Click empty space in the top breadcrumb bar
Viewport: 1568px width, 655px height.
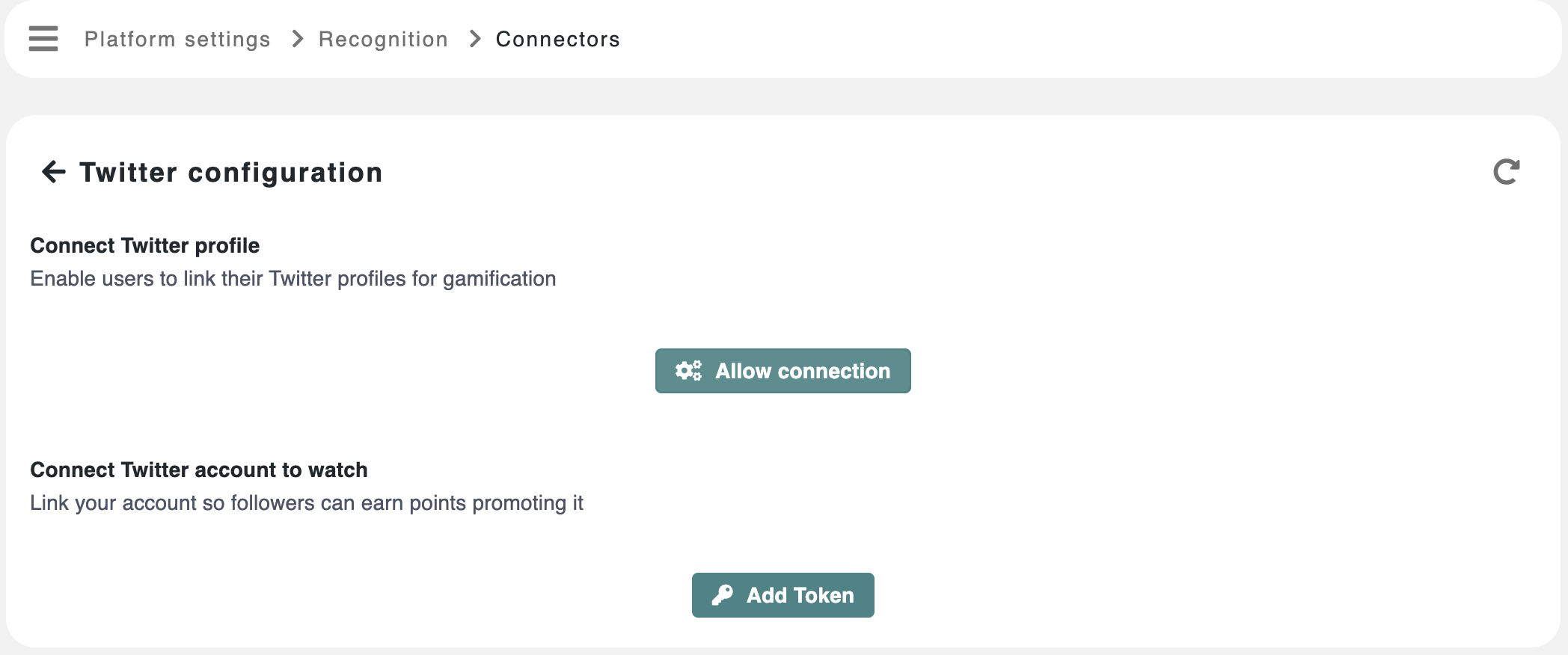coord(1047,39)
